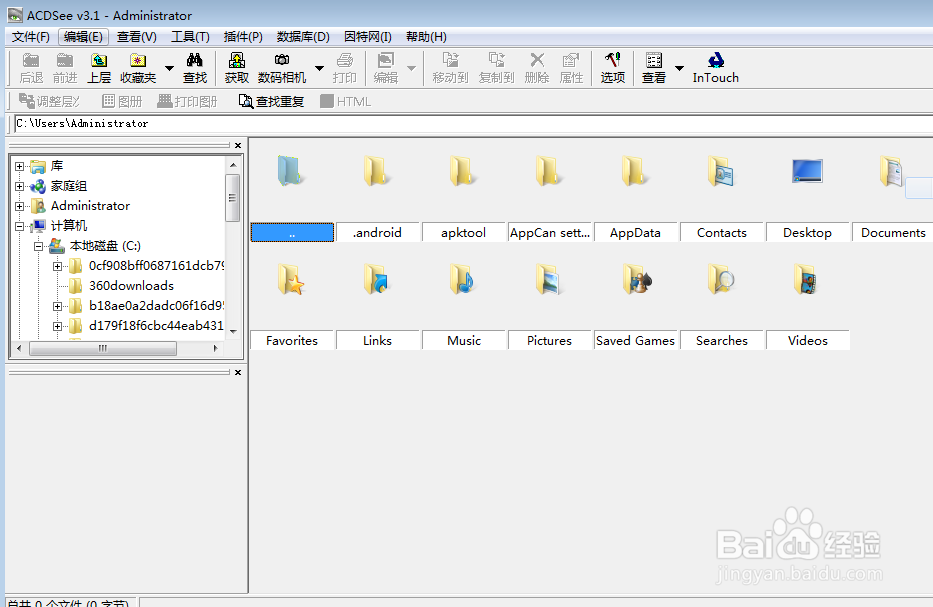Select the 计算机 tree item
Screen dimensions: 933x607
[68, 226]
